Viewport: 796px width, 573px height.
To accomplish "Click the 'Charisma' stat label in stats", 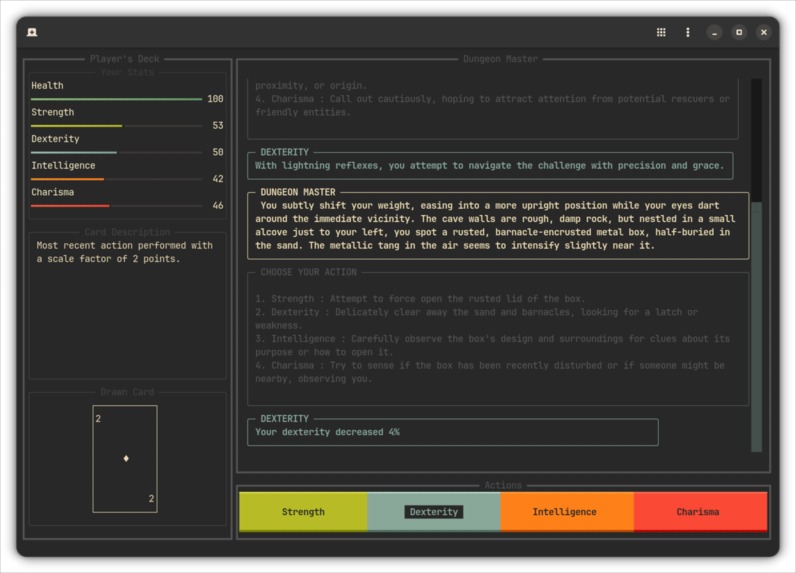I will 52,192.
